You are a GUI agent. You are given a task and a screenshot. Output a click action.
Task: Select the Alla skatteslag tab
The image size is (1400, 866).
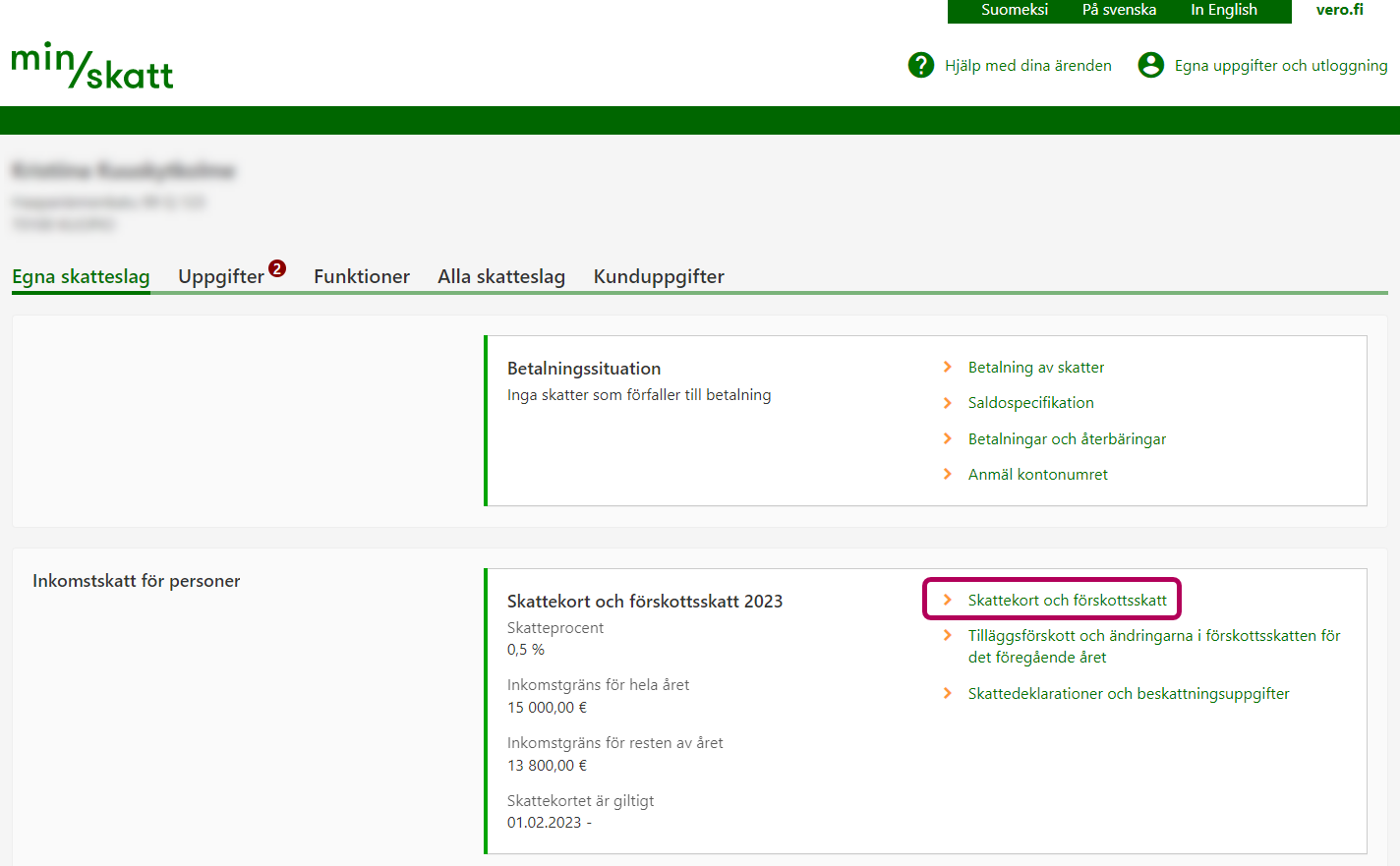pos(501,277)
